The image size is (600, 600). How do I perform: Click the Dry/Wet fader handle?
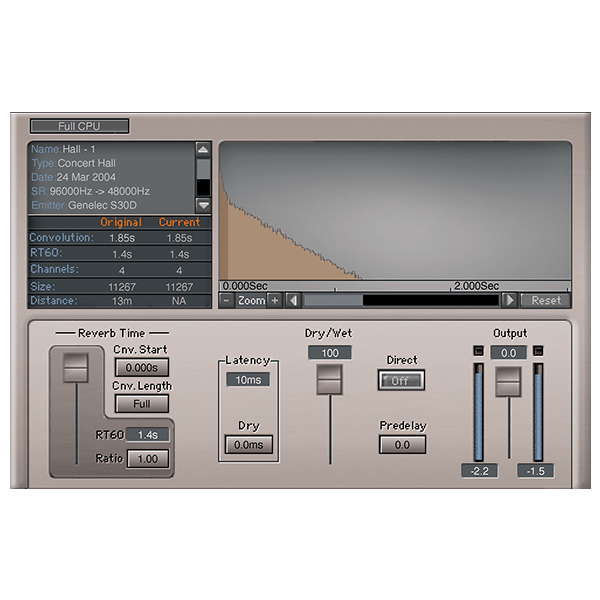[329, 379]
